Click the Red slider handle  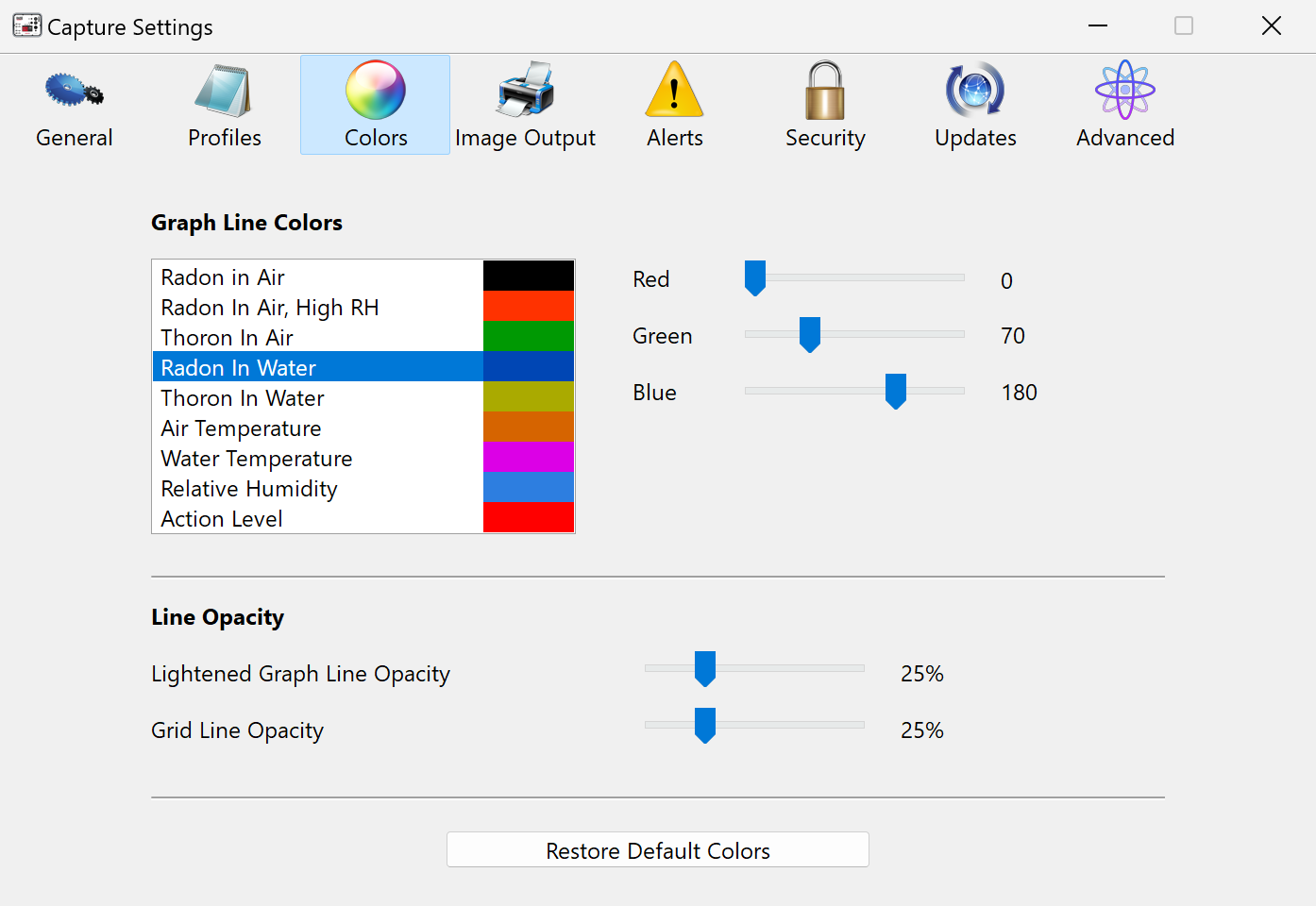pyautogui.click(x=755, y=278)
